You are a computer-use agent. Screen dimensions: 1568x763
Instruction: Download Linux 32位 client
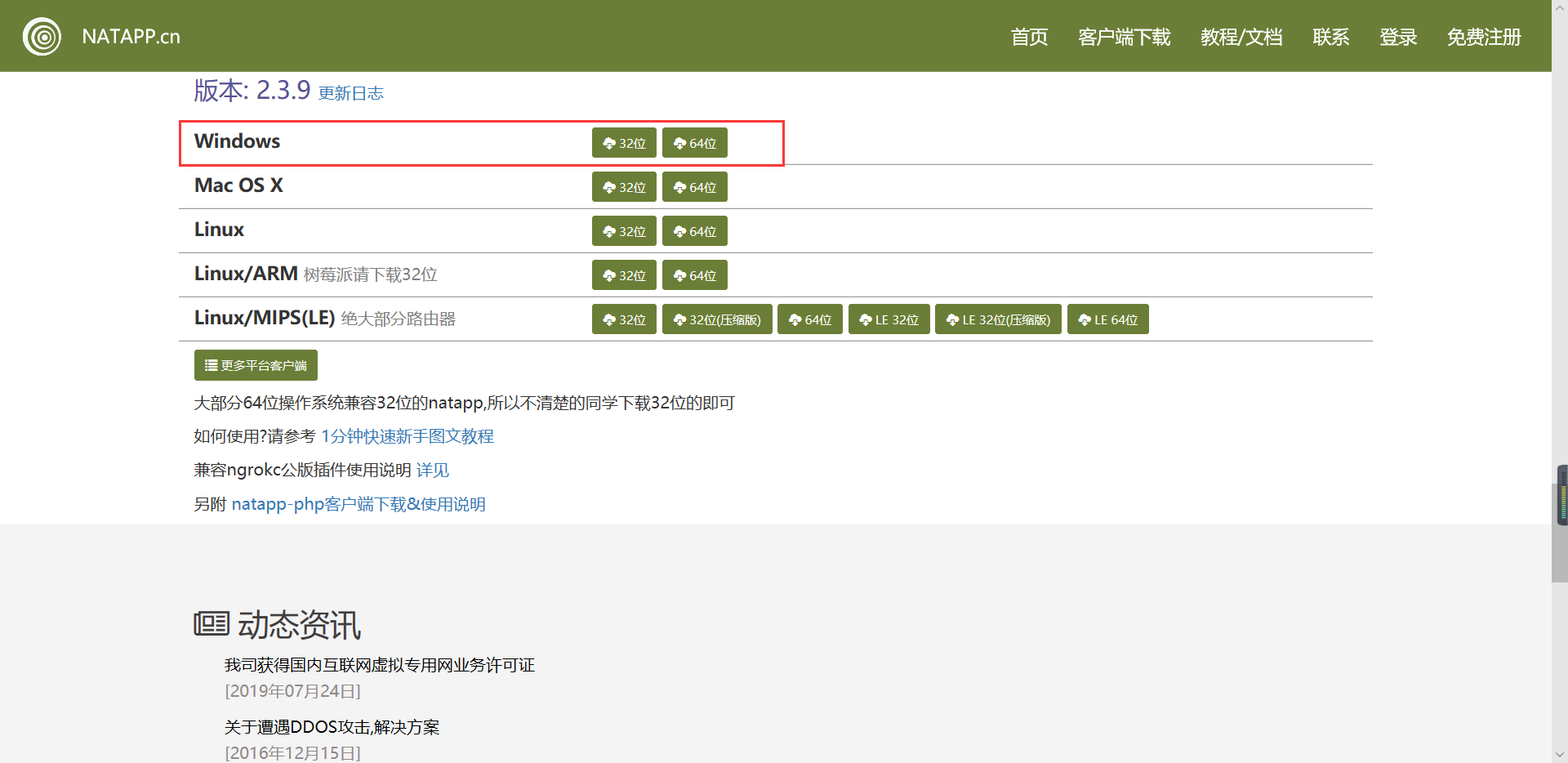(624, 231)
